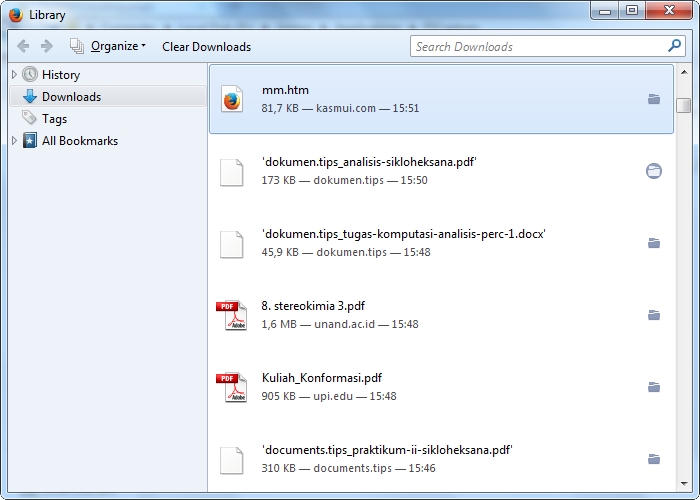This screenshot has width=700, height=500.
Task: Expand the History tree node
Action: coord(14,75)
